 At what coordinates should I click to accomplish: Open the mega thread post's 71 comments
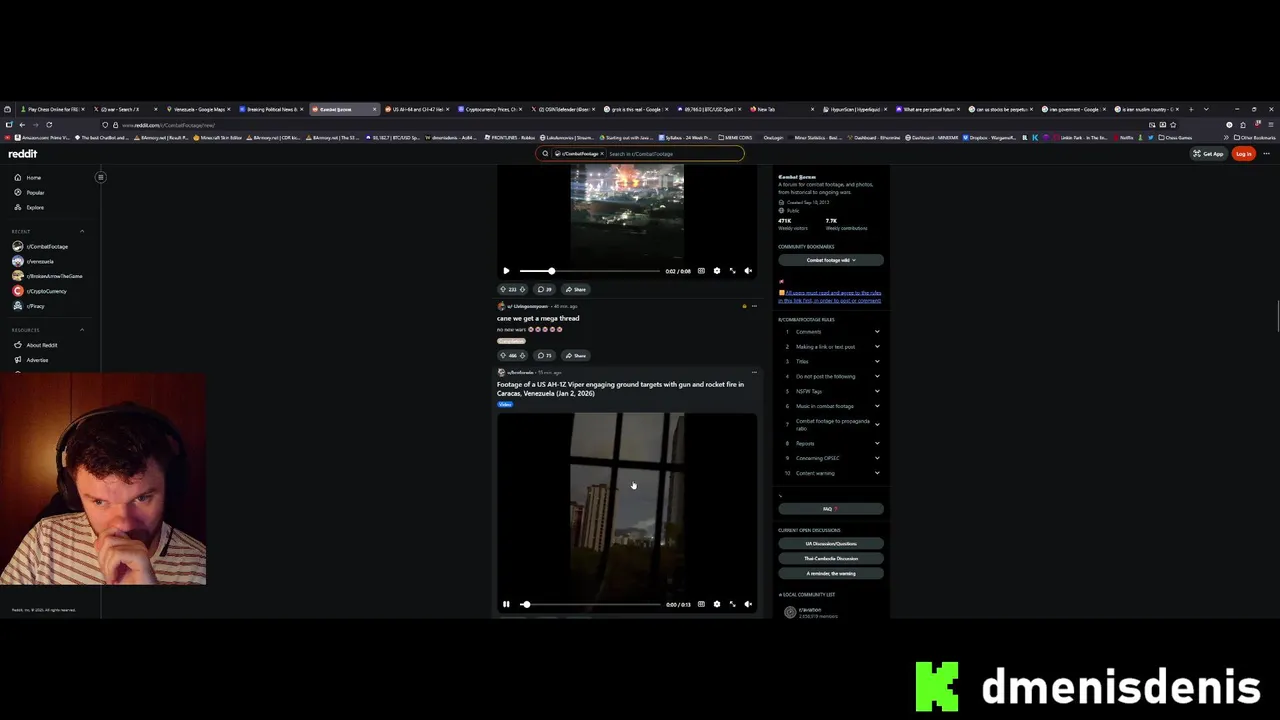(x=545, y=355)
